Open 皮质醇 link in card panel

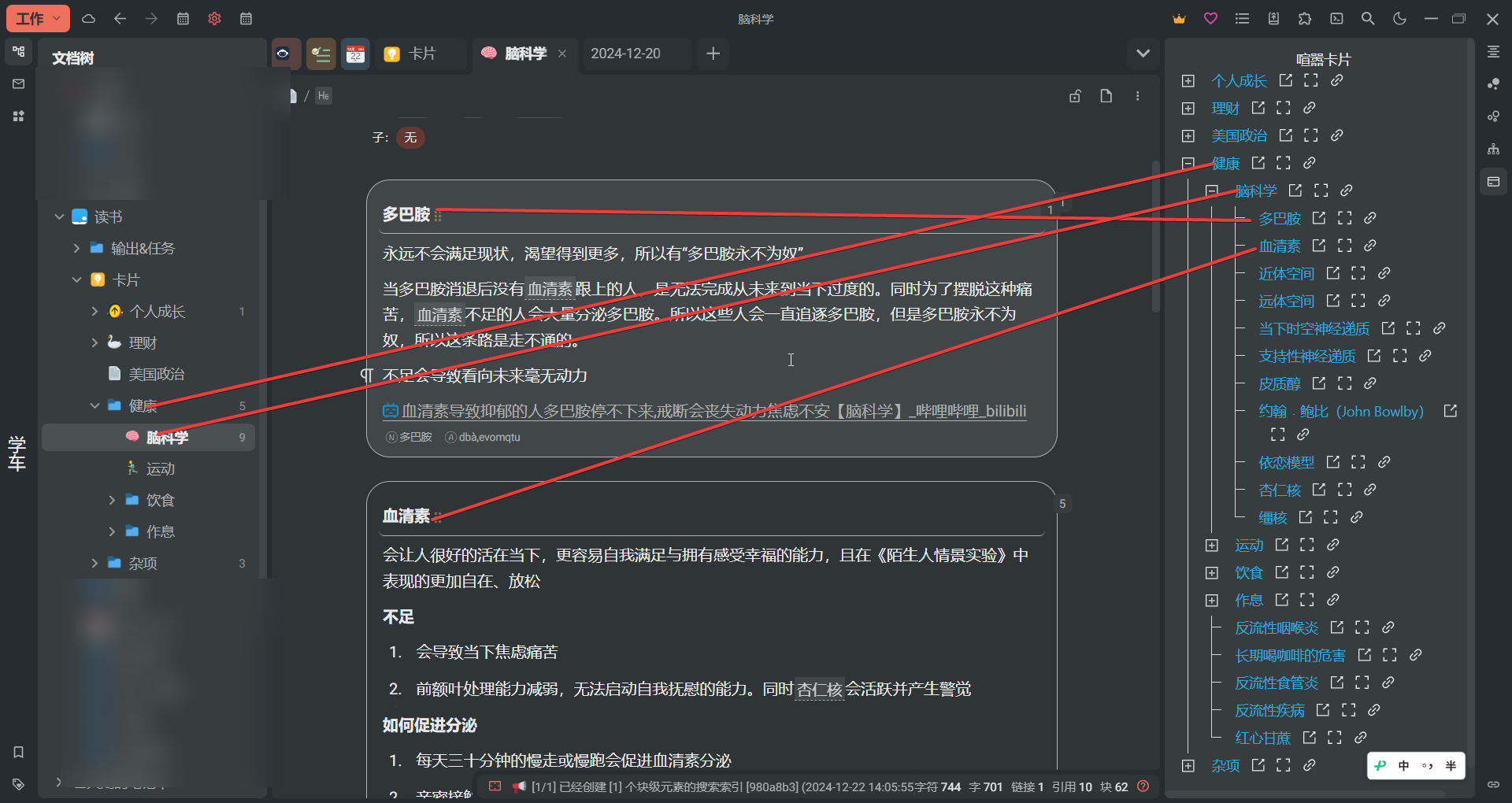click(1279, 383)
